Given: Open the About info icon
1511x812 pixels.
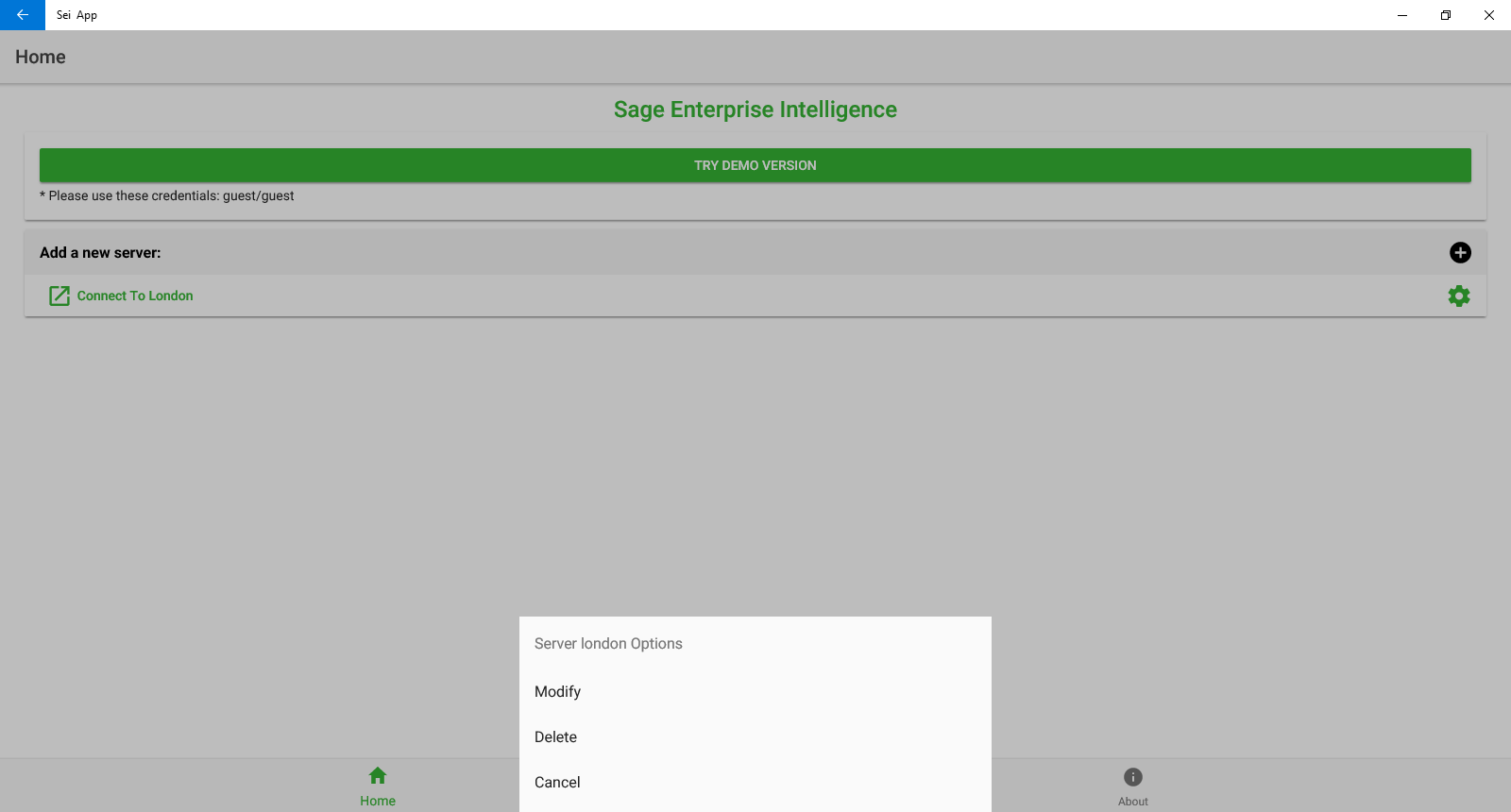Looking at the screenshot, I should (x=1133, y=776).
